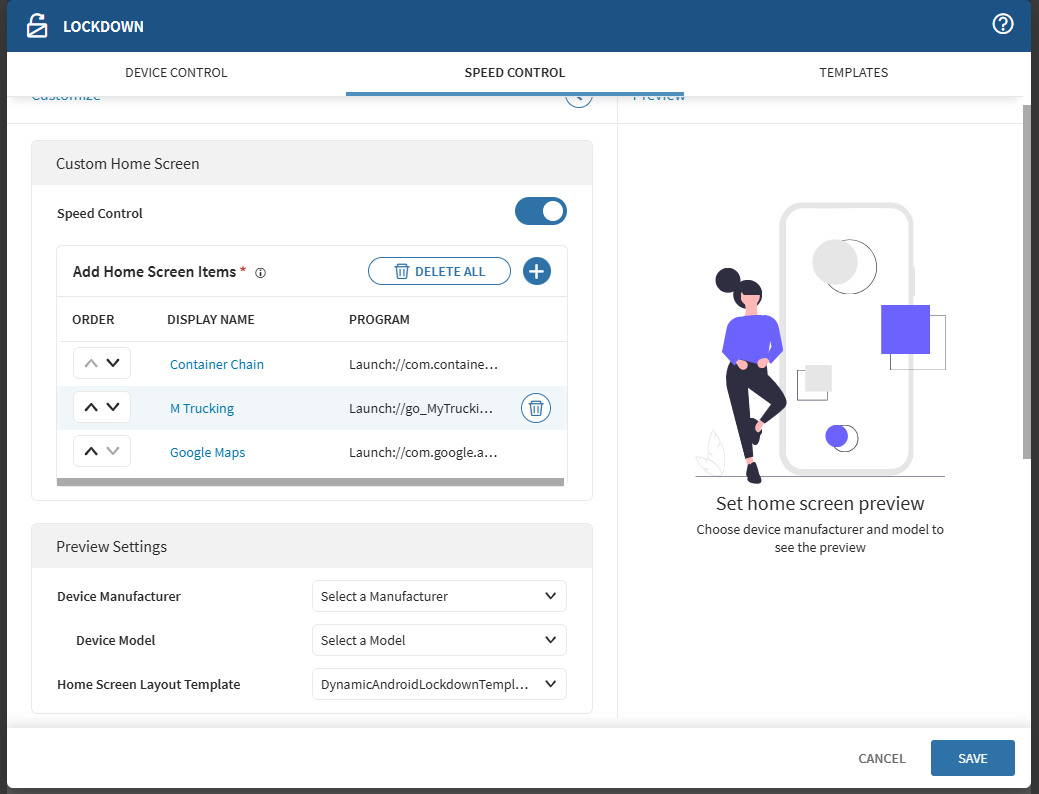This screenshot has height=794, width=1039.
Task: Click the Save button
Action: click(972, 758)
